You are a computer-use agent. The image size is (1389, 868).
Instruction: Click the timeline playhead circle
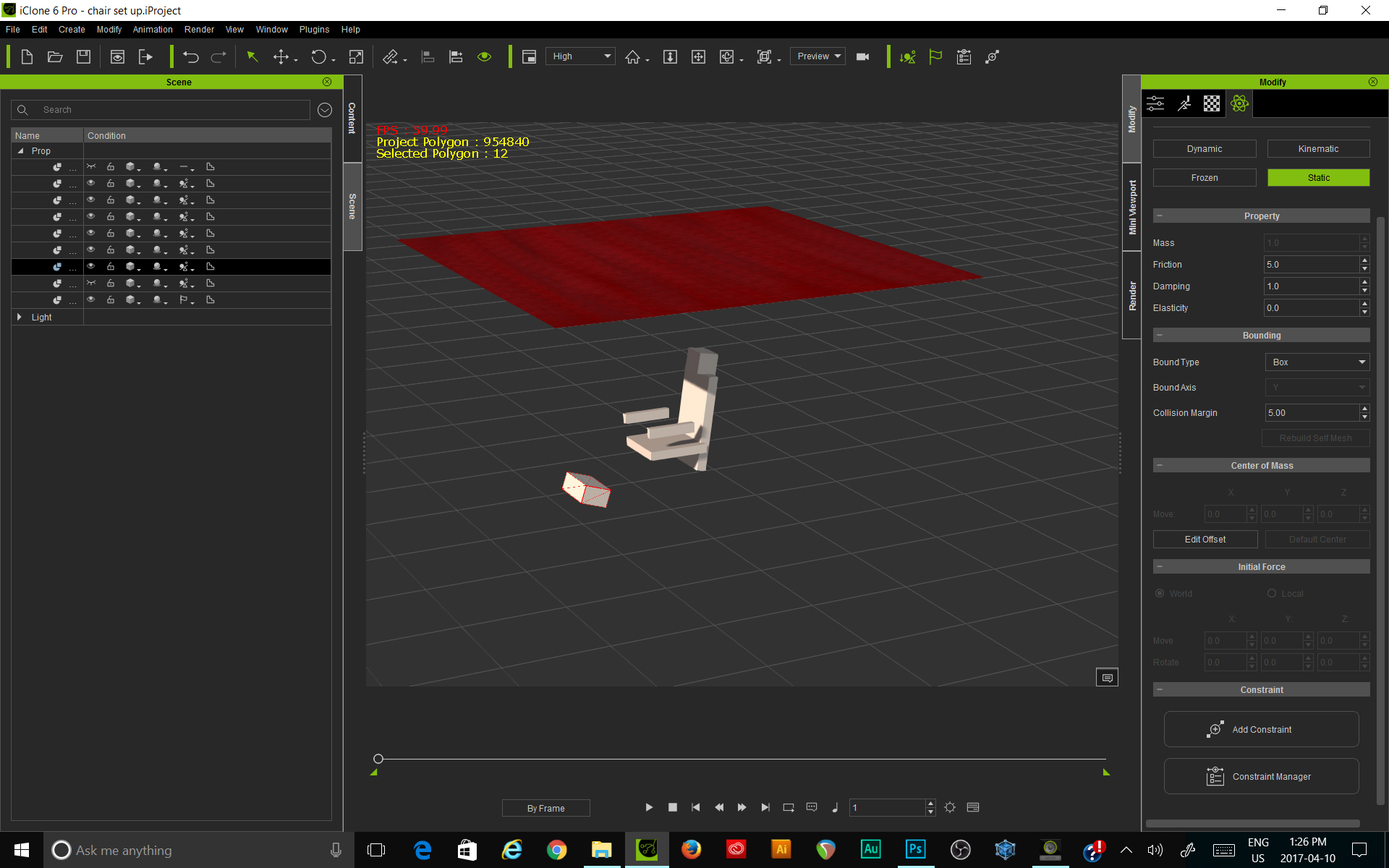378,759
